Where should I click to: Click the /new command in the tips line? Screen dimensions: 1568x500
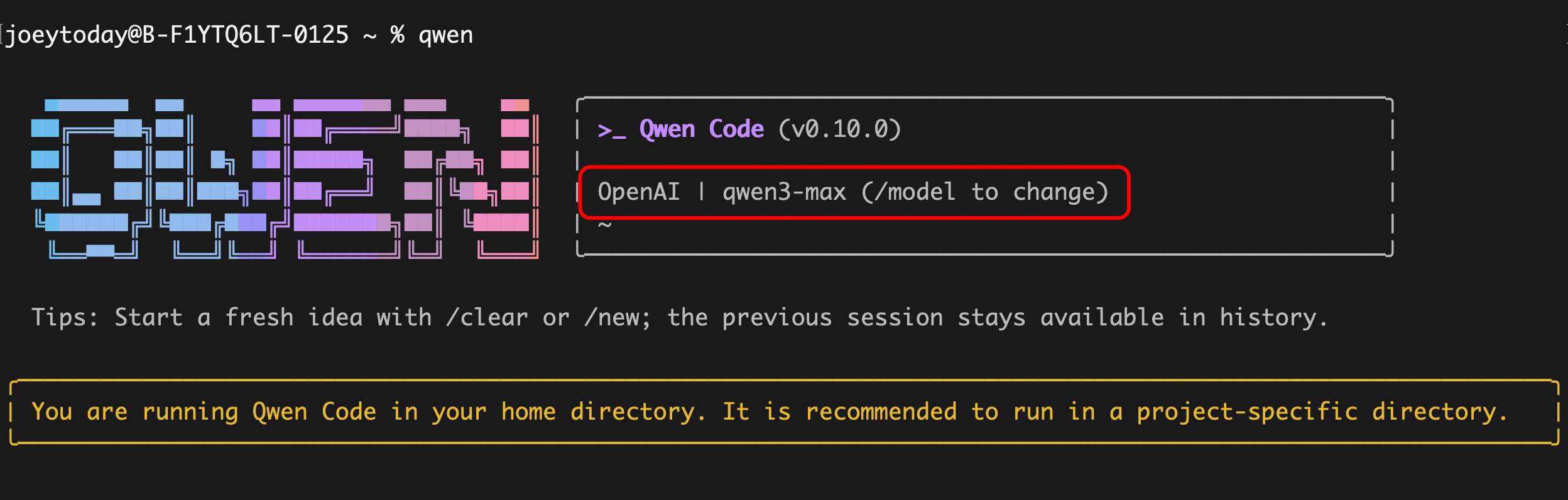click(616, 318)
